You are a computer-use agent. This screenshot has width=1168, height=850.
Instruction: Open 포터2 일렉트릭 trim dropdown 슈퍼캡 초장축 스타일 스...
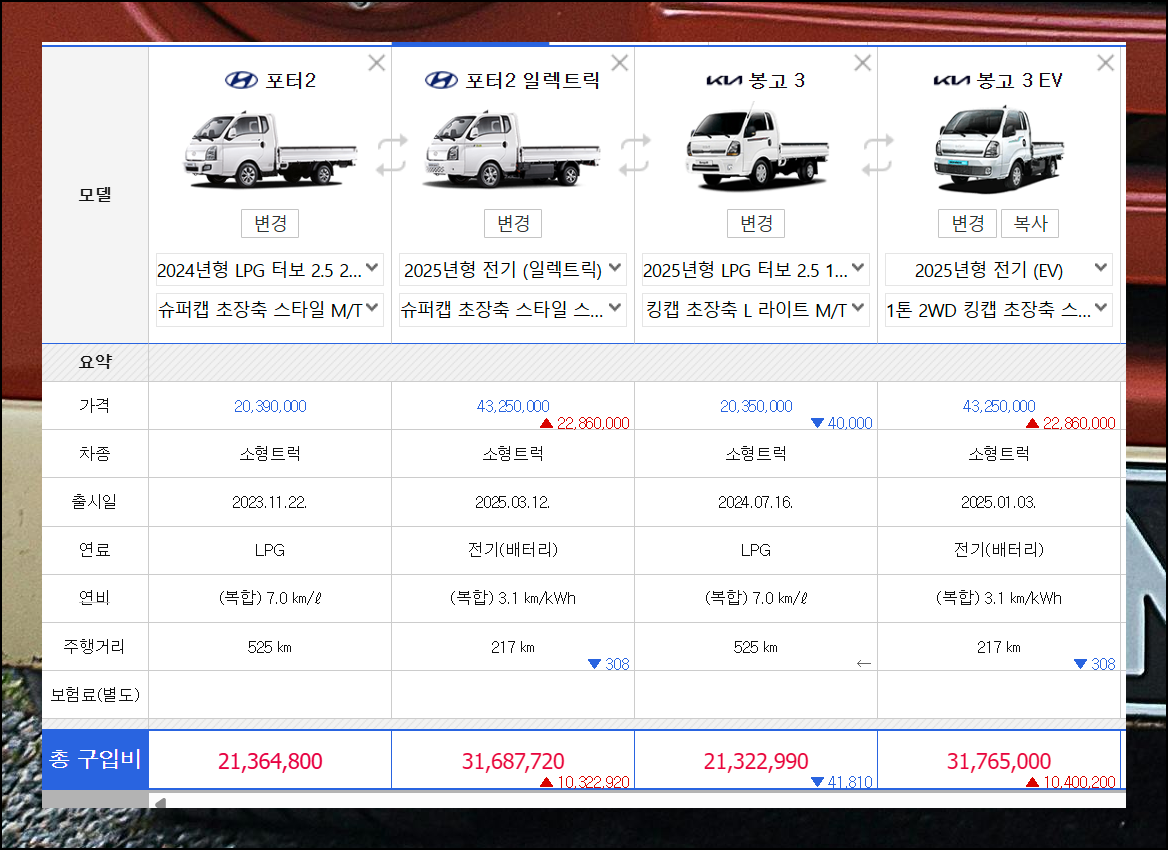coord(512,310)
